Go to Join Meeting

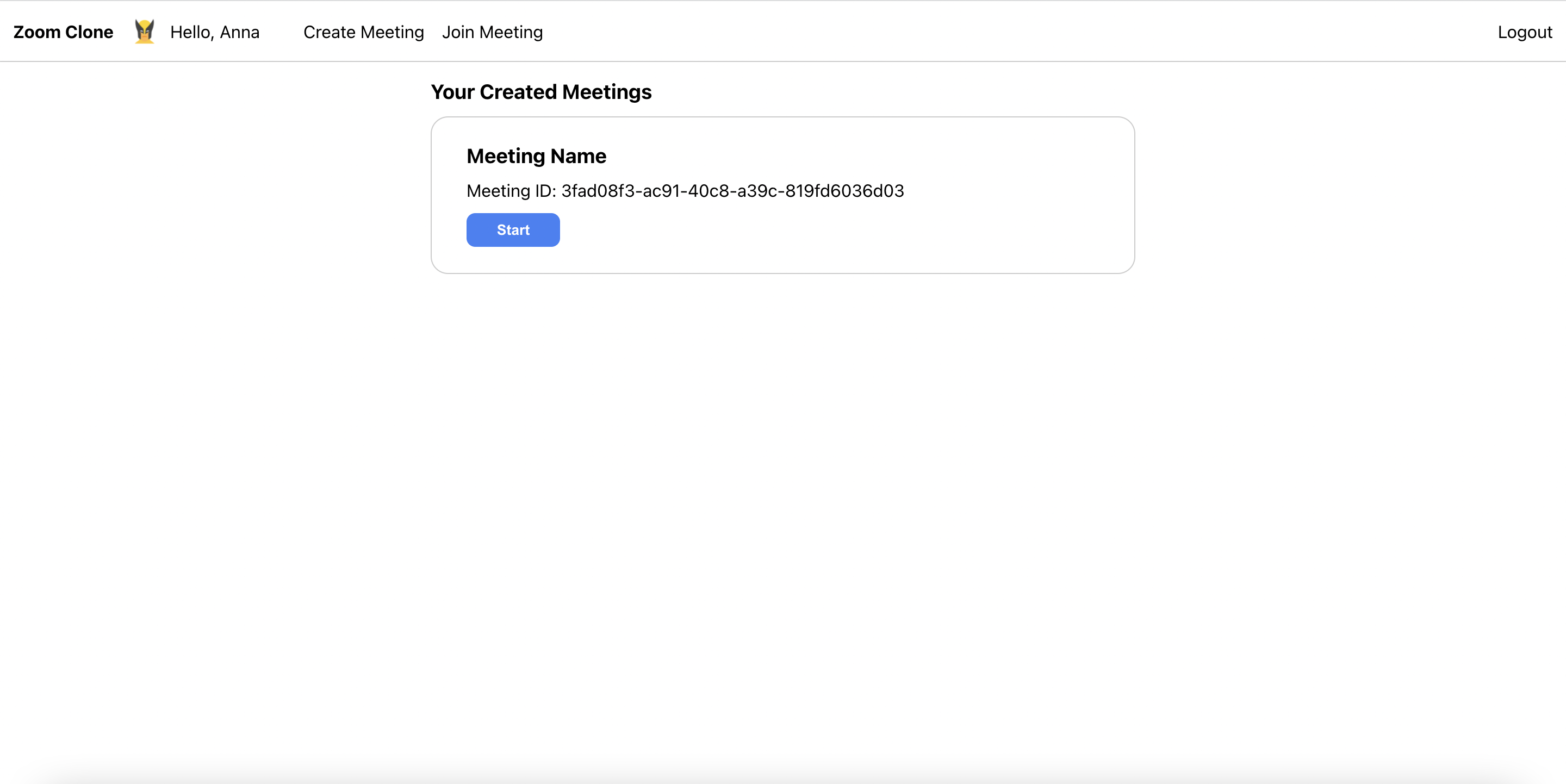pos(493,32)
